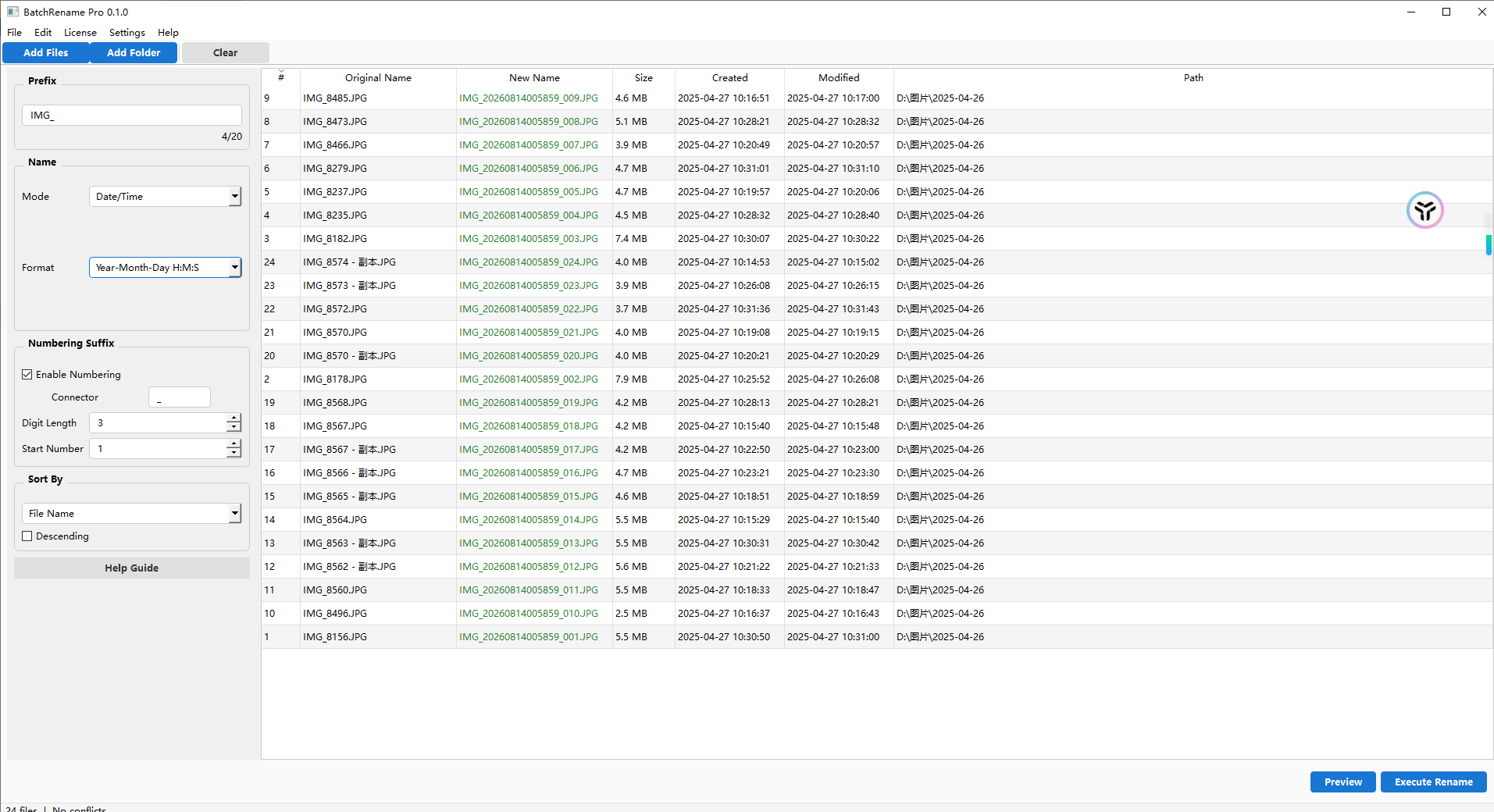The image size is (1494, 812).
Task: Open the Sort By File Name dropdown
Action: pos(131,514)
